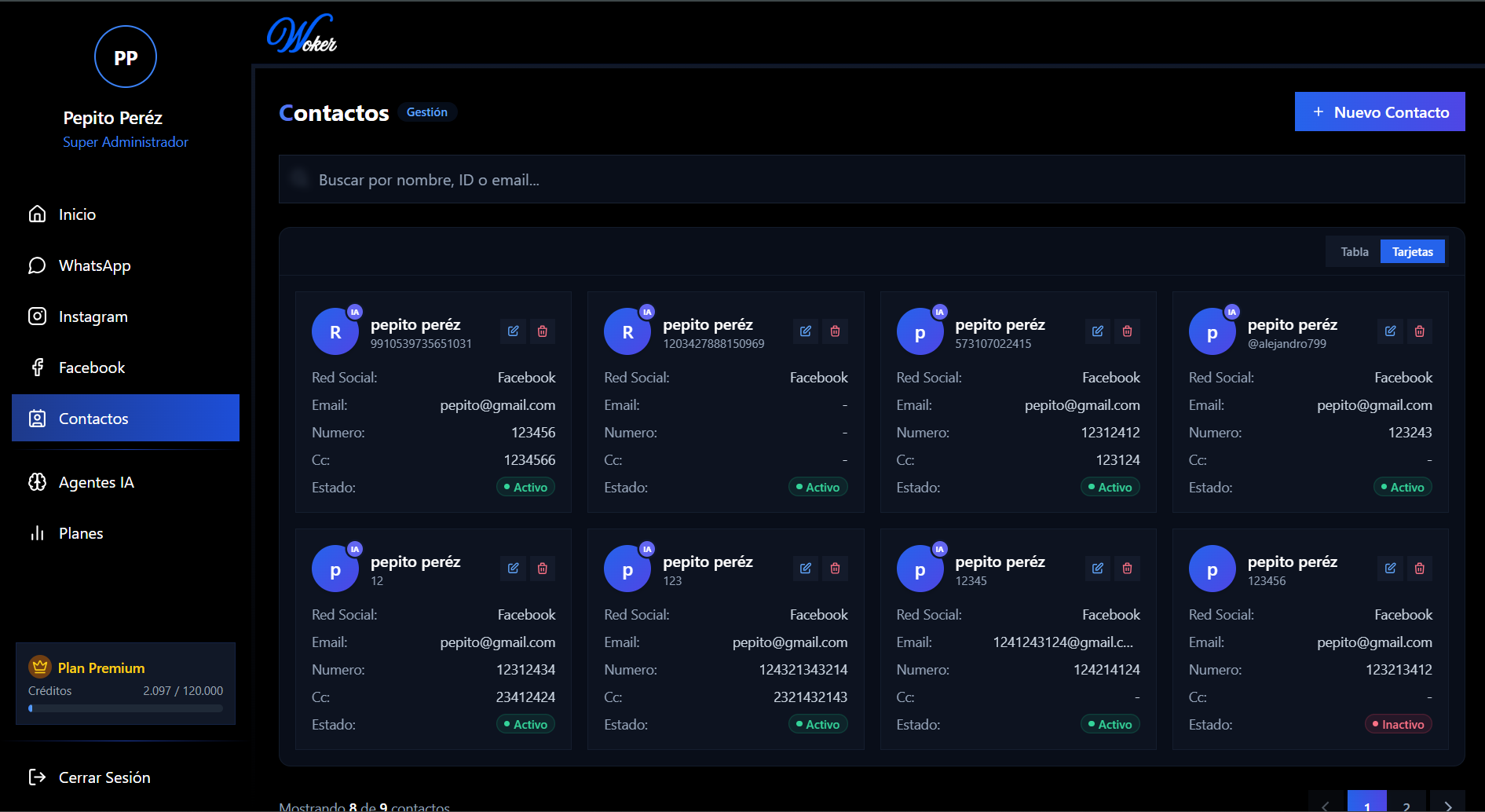Click the Nuevo Contacto button
Viewport: 1485px width, 812px height.
[x=1379, y=112]
